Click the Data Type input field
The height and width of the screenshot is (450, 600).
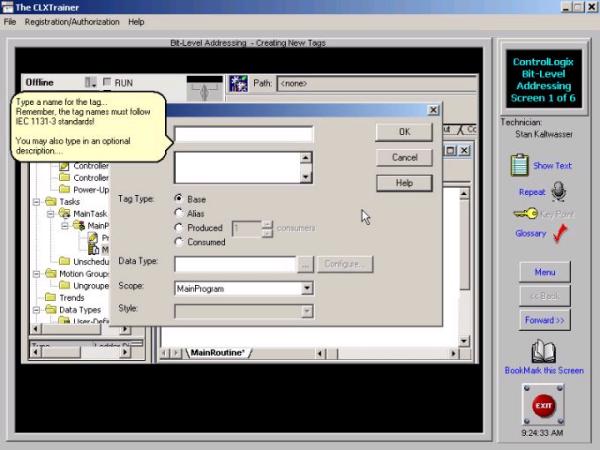235,264
